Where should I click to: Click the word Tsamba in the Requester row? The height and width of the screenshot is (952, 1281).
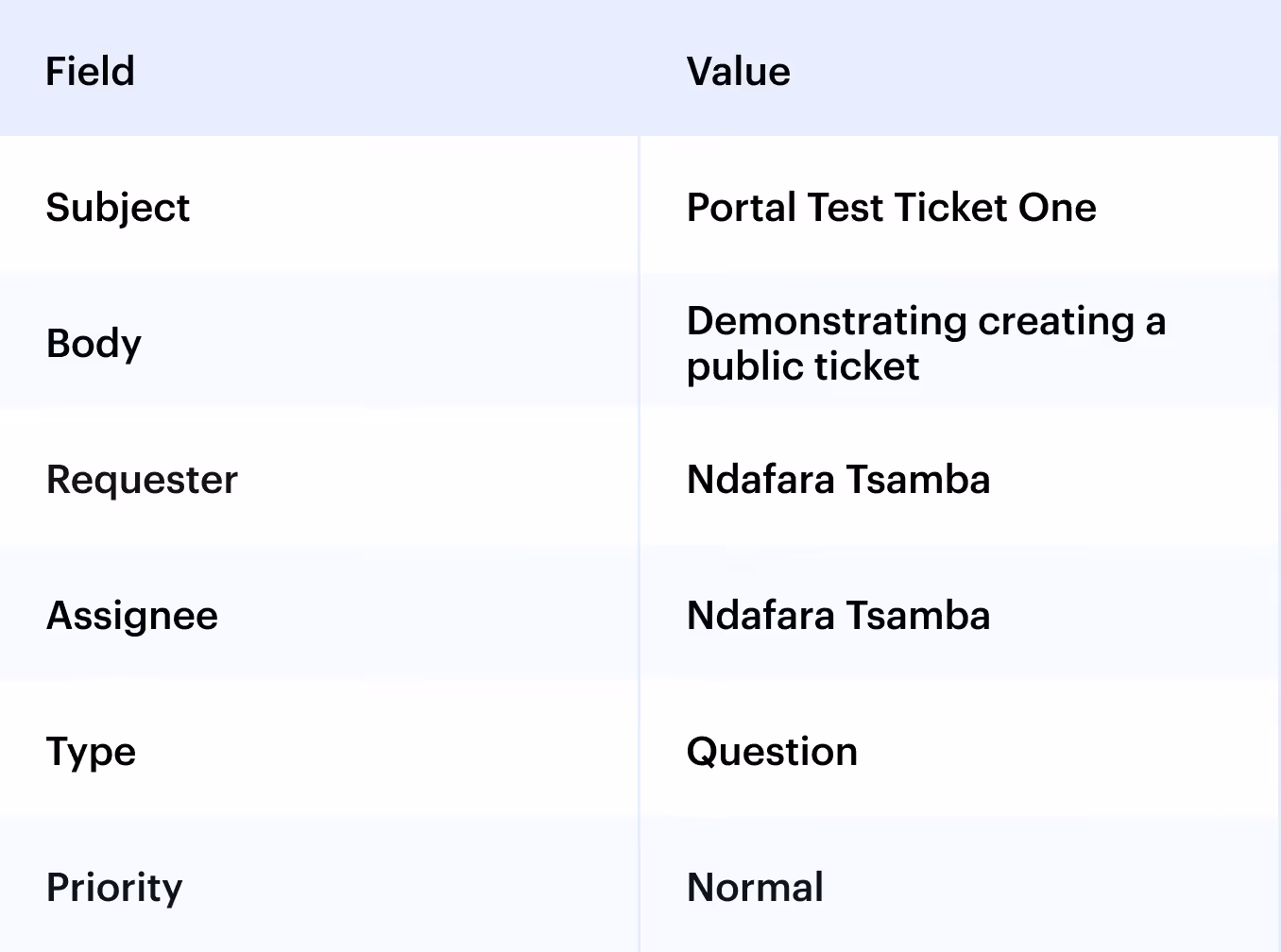click(917, 479)
